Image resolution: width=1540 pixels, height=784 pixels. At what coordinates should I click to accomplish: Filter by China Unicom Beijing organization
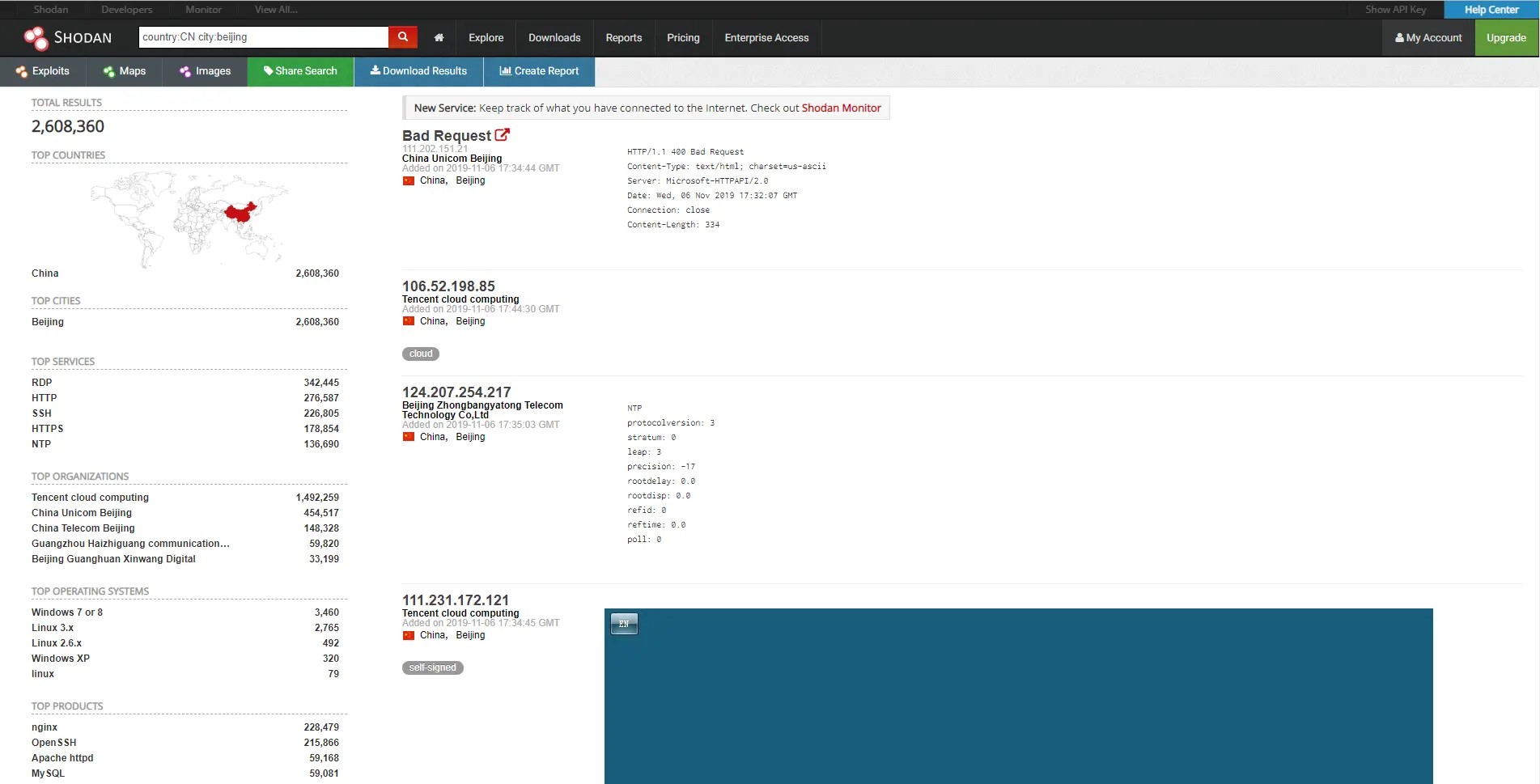82,513
